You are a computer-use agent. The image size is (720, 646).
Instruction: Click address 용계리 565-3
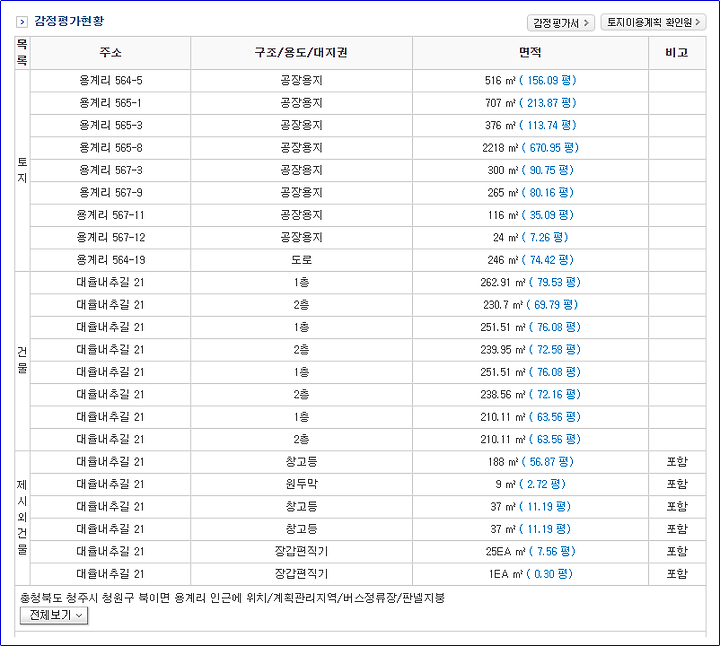[x=111, y=125]
